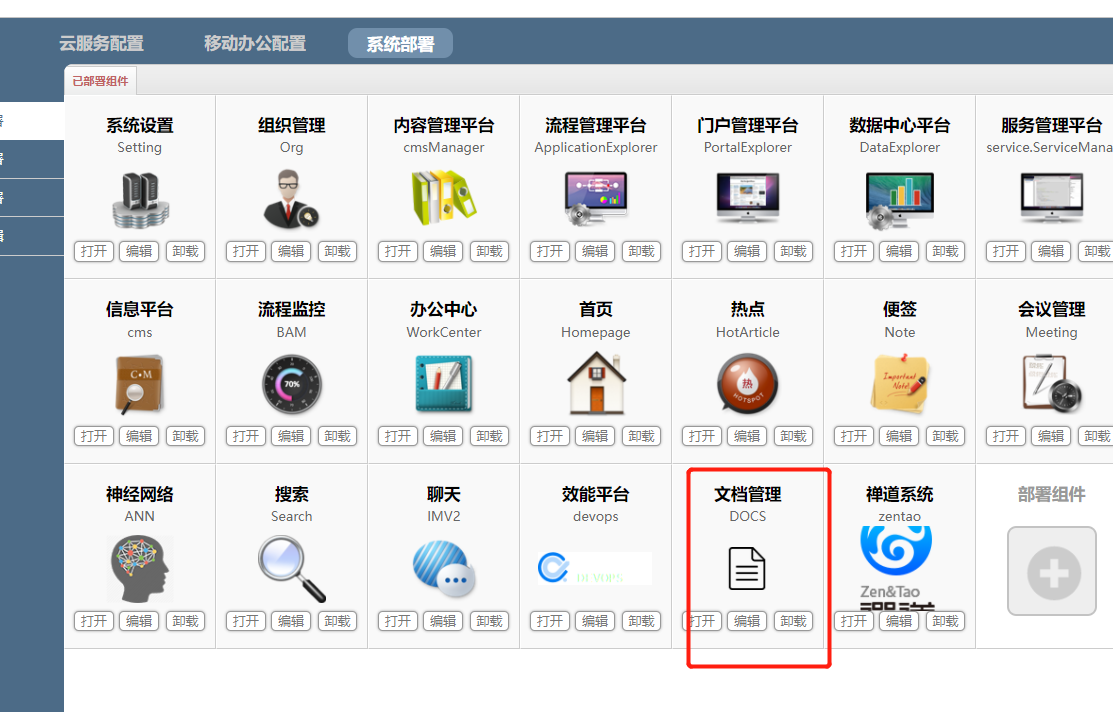Click 打开 for 神经网络 ANN

click(94, 621)
